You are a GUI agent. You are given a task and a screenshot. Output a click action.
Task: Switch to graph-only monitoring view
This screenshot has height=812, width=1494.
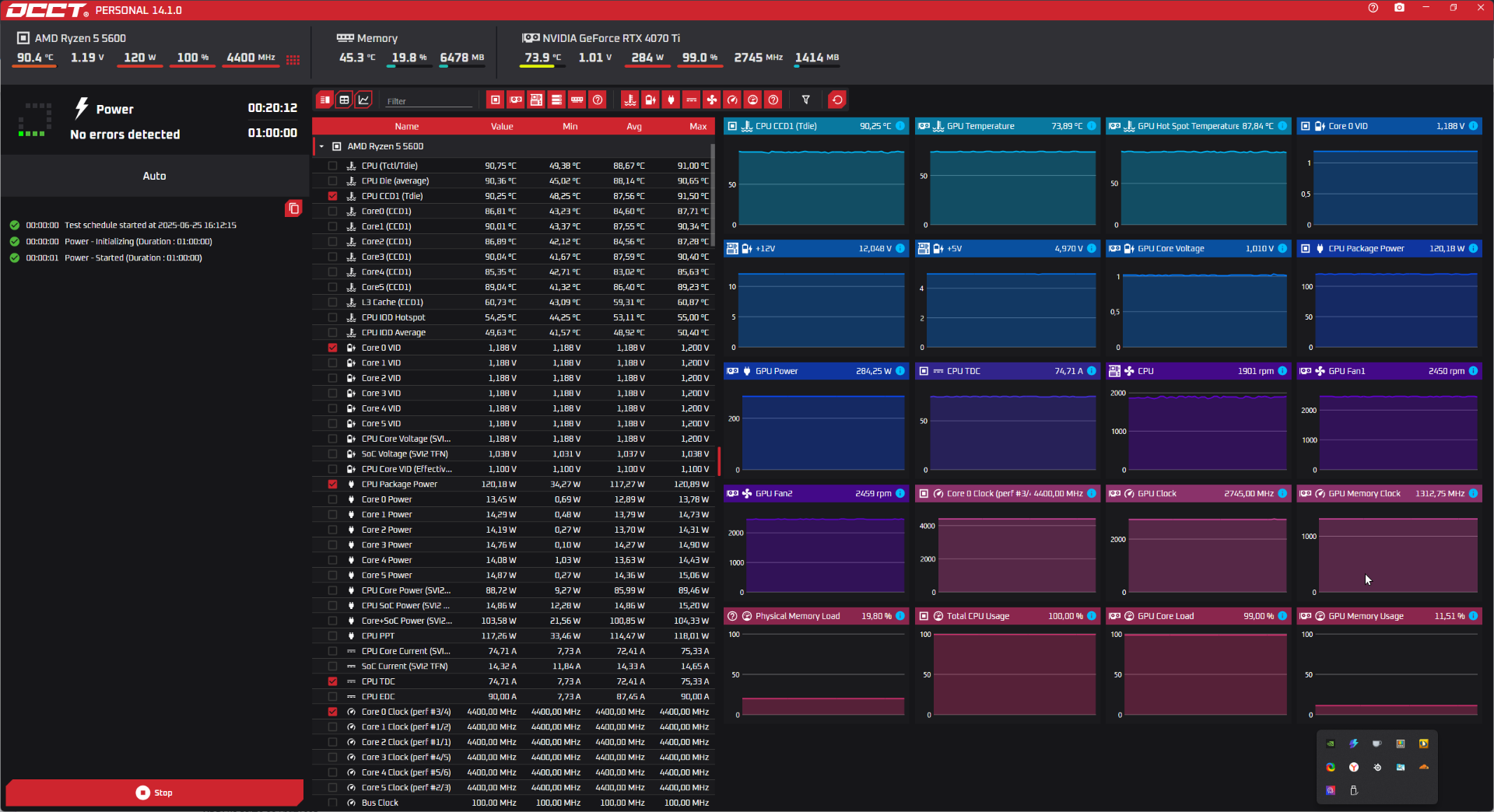click(x=363, y=100)
